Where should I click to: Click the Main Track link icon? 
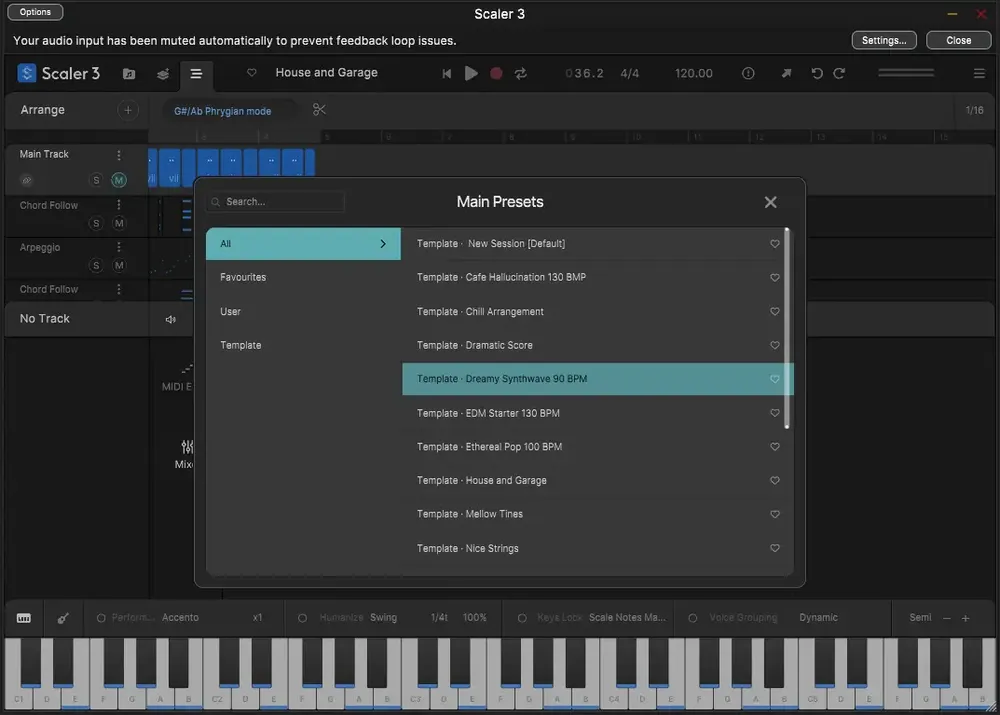[x=27, y=181]
